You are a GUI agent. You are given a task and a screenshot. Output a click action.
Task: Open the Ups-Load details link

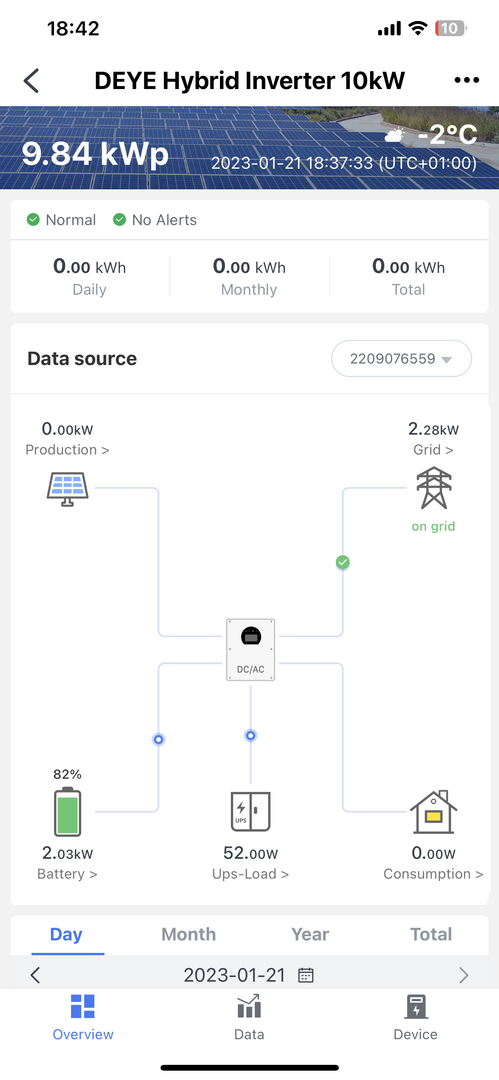click(250, 874)
